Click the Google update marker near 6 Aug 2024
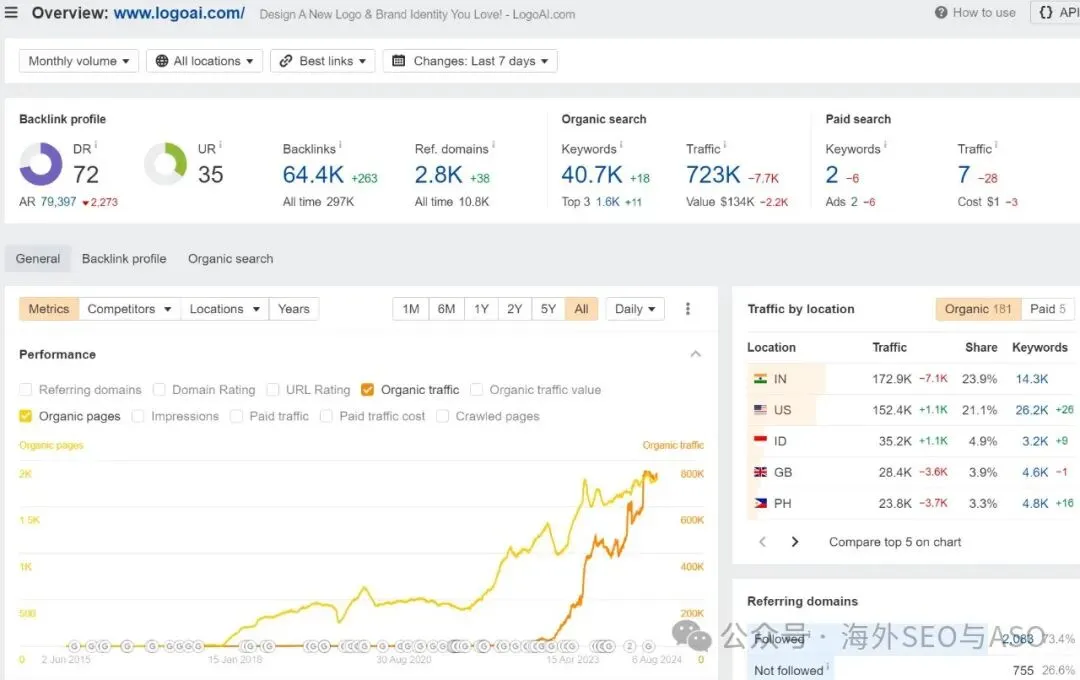The width and height of the screenshot is (1080, 680). point(648,646)
